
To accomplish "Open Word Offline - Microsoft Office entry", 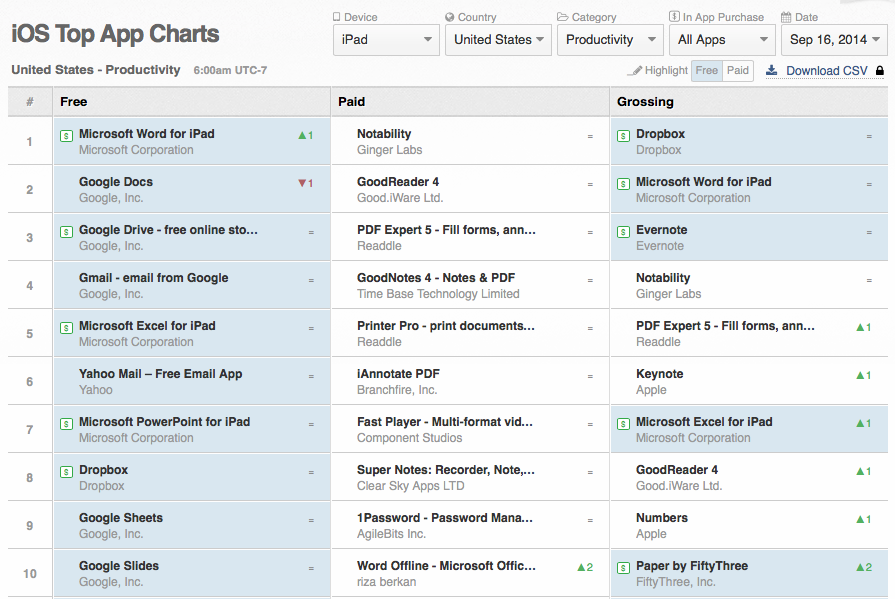I will point(446,565).
